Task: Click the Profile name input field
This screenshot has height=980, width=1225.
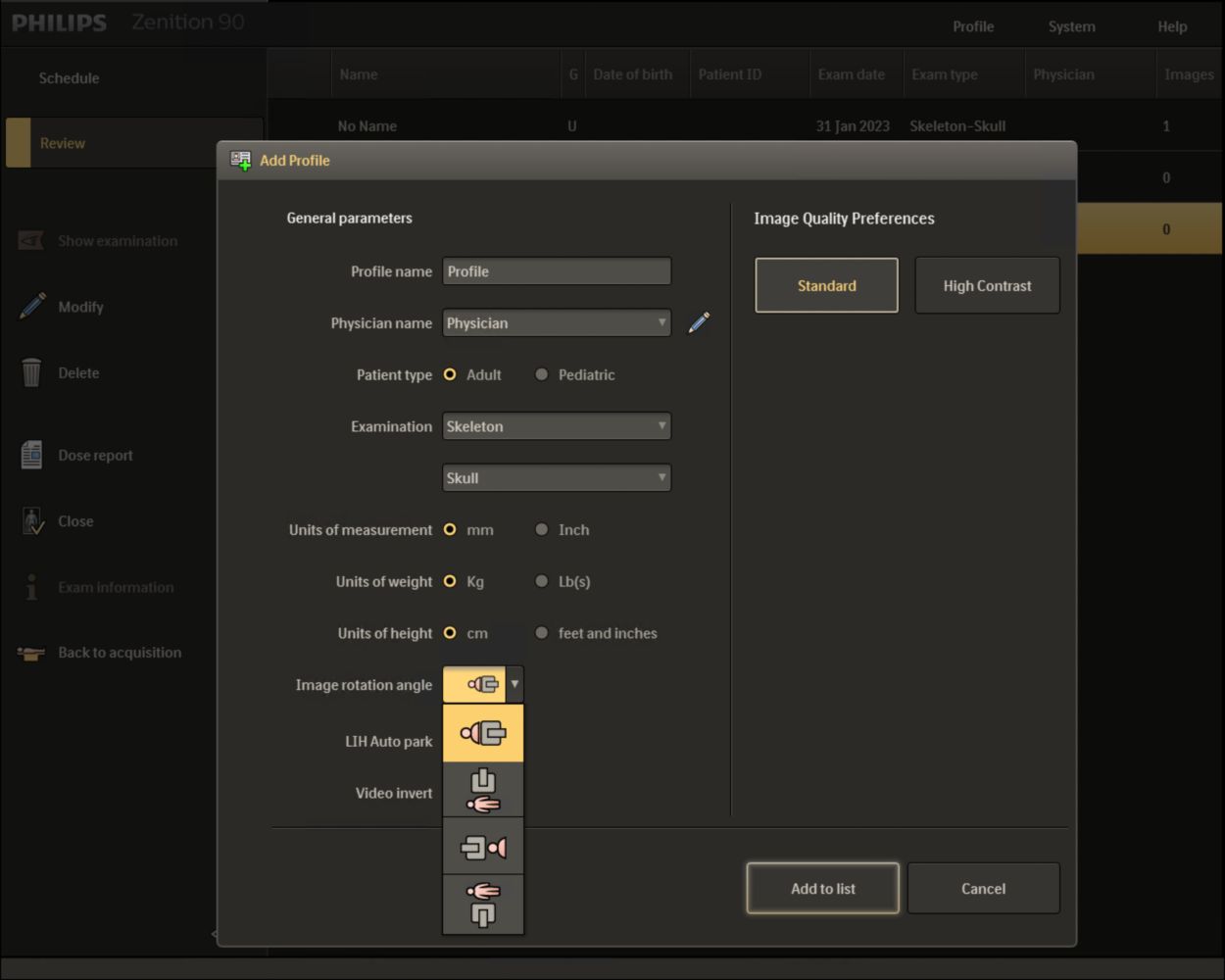Action: pyautogui.click(x=557, y=271)
